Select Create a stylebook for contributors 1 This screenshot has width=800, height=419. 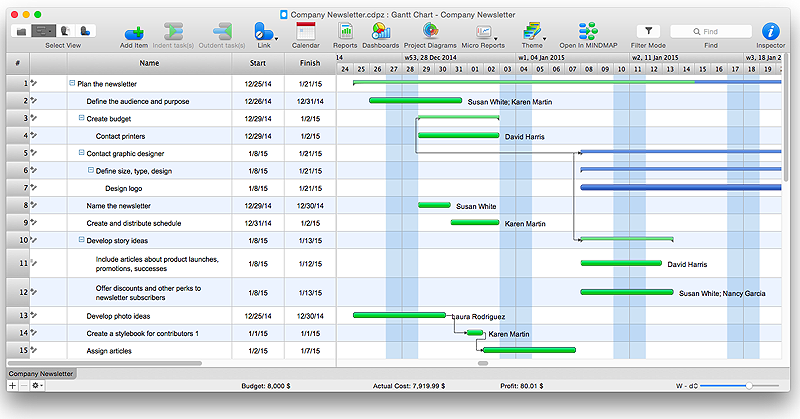[142, 333]
